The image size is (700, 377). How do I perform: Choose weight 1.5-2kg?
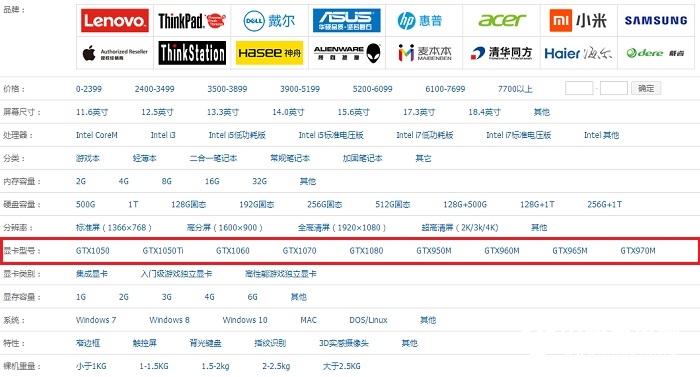pyautogui.click(x=215, y=366)
